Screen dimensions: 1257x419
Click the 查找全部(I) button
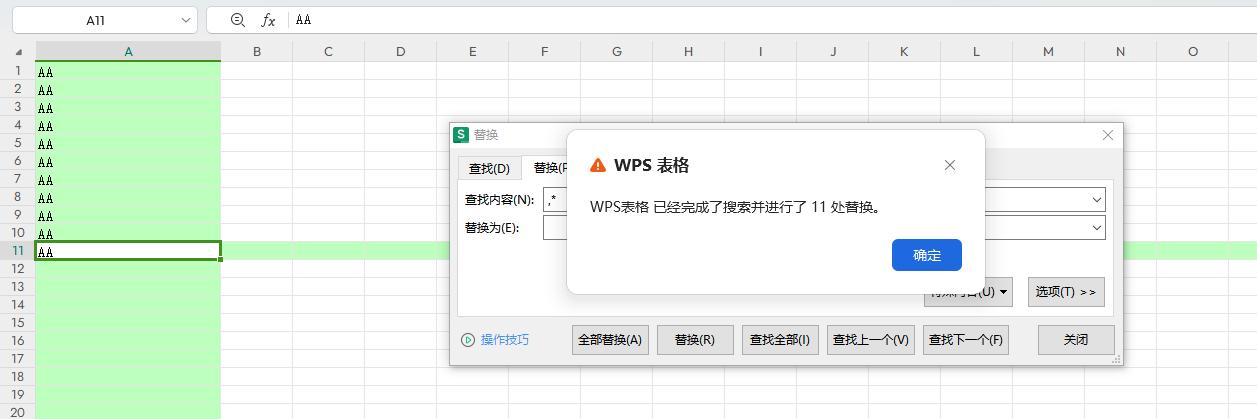tap(780, 340)
